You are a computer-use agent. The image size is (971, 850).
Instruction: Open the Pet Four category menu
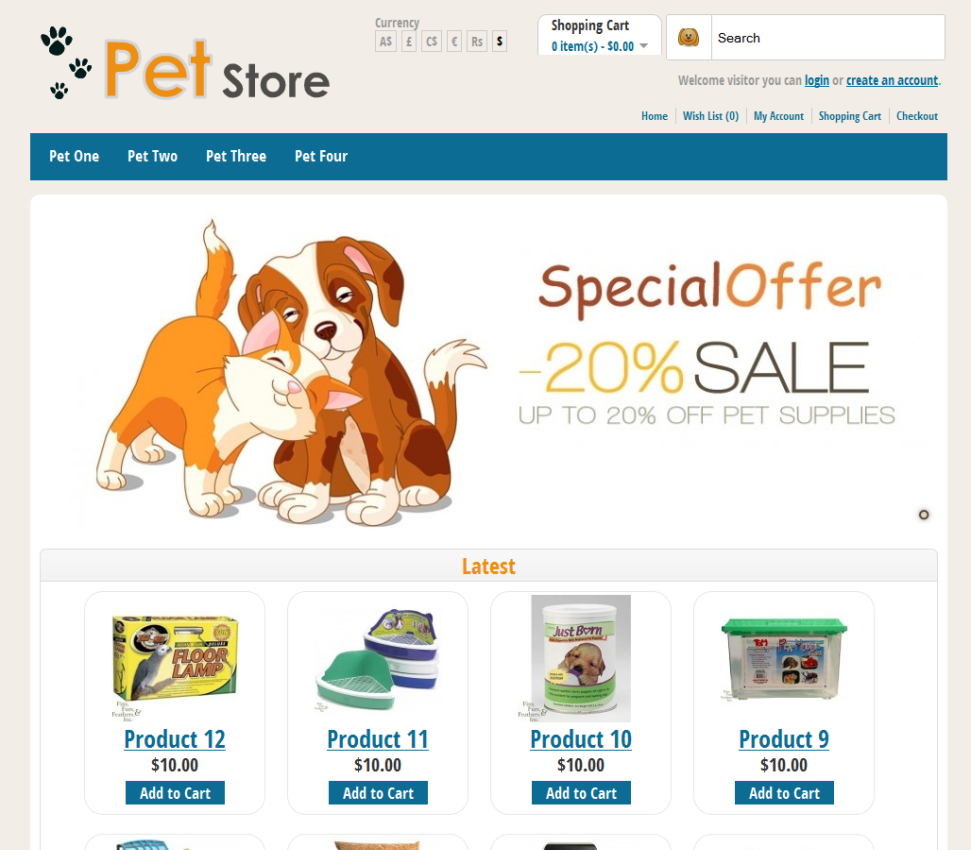(x=321, y=156)
